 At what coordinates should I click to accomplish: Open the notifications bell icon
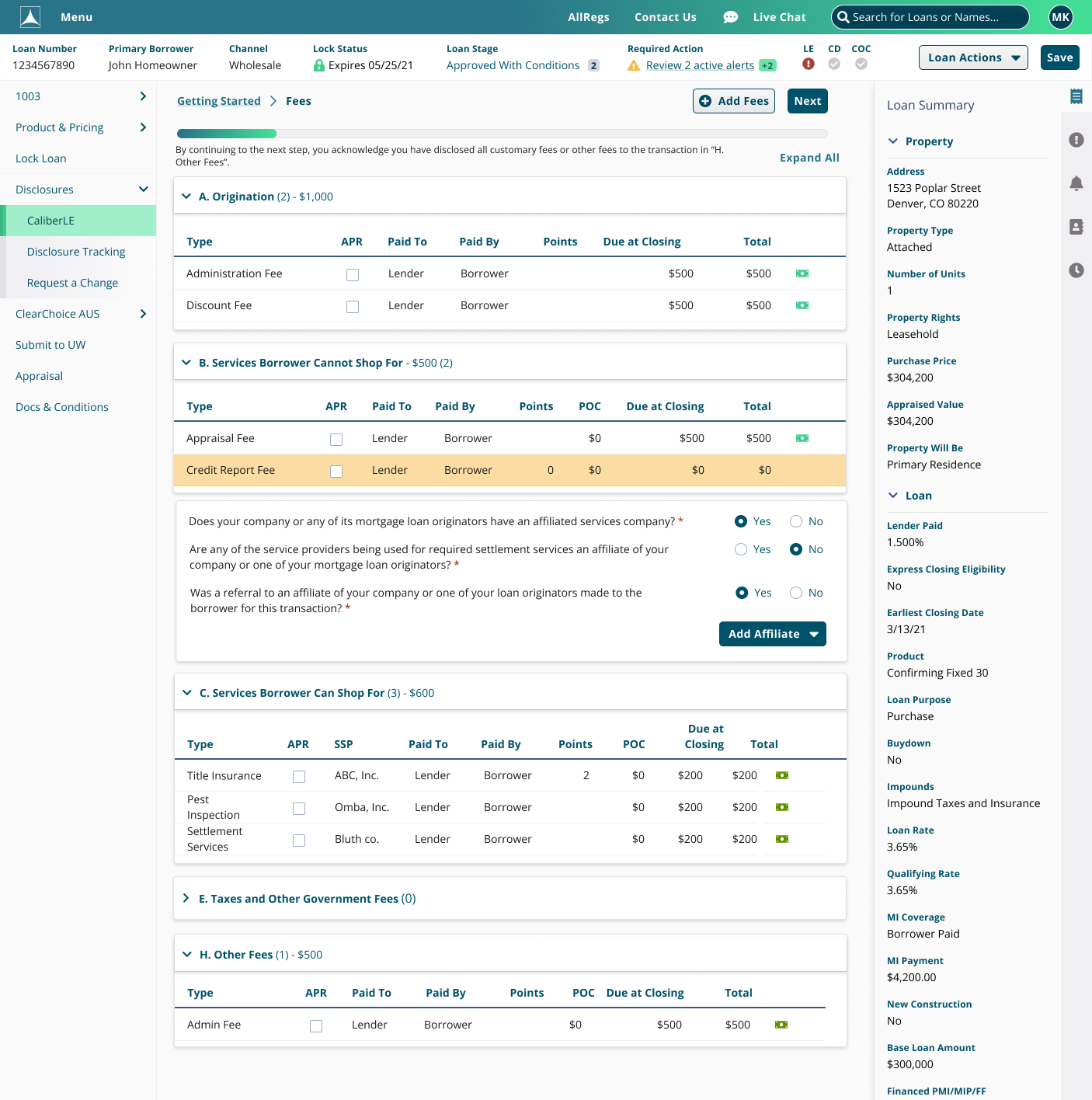click(x=1076, y=183)
